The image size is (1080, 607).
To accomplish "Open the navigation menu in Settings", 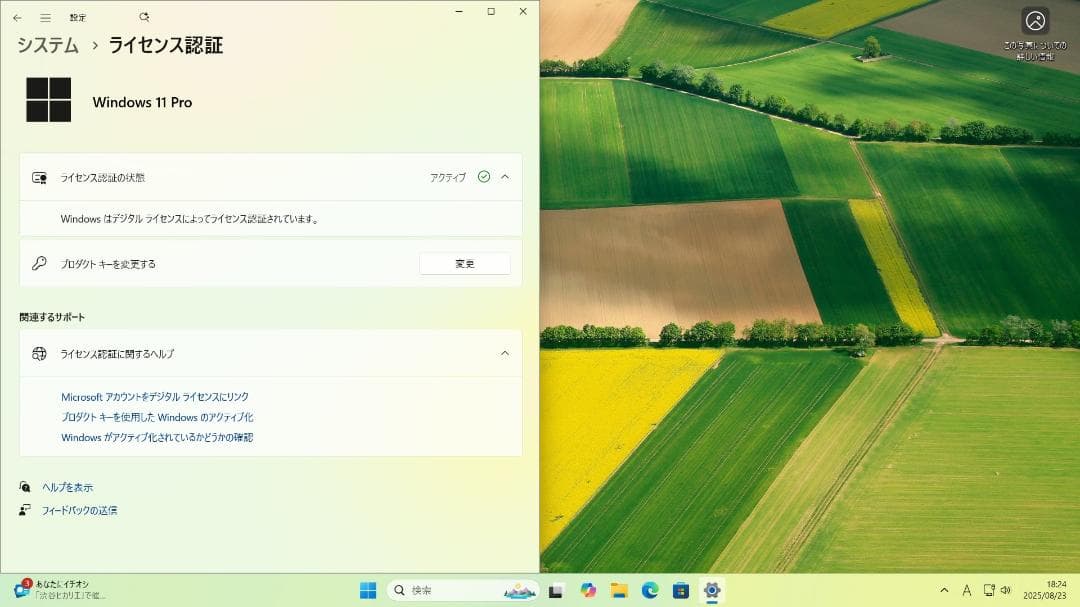I will (x=43, y=16).
